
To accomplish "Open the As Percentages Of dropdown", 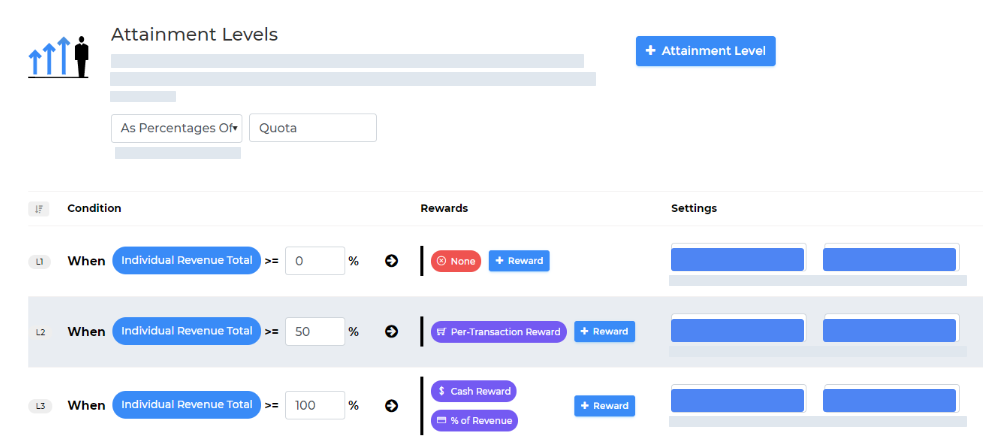I will tap(176, 128).
